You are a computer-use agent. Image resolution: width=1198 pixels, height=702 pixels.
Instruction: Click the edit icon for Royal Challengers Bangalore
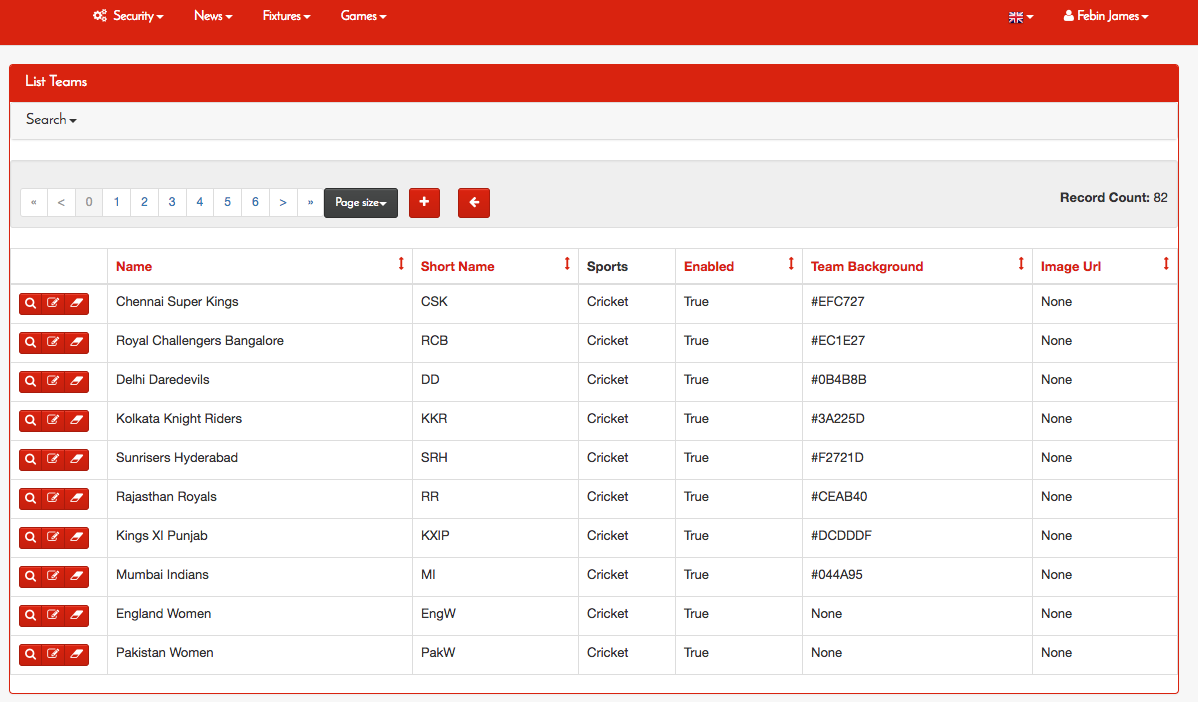coord(54,342)
